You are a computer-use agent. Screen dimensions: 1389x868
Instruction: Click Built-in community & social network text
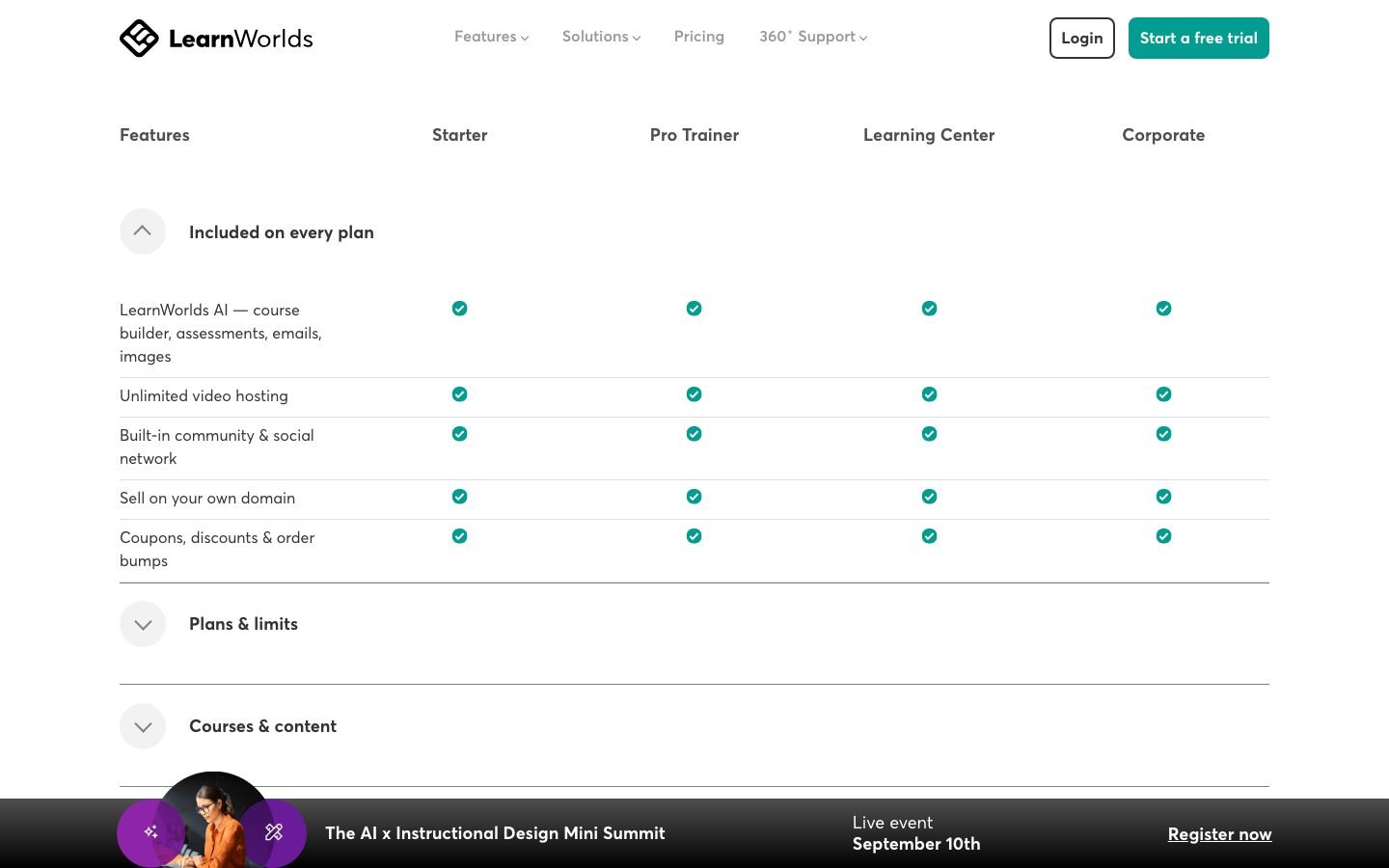tap(217, 447)
